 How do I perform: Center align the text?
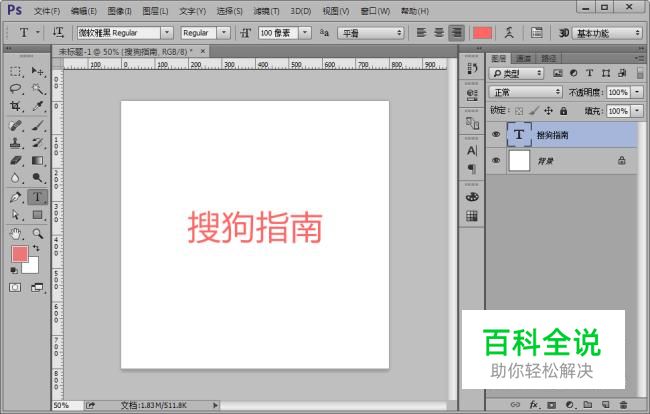coord(439,32)
